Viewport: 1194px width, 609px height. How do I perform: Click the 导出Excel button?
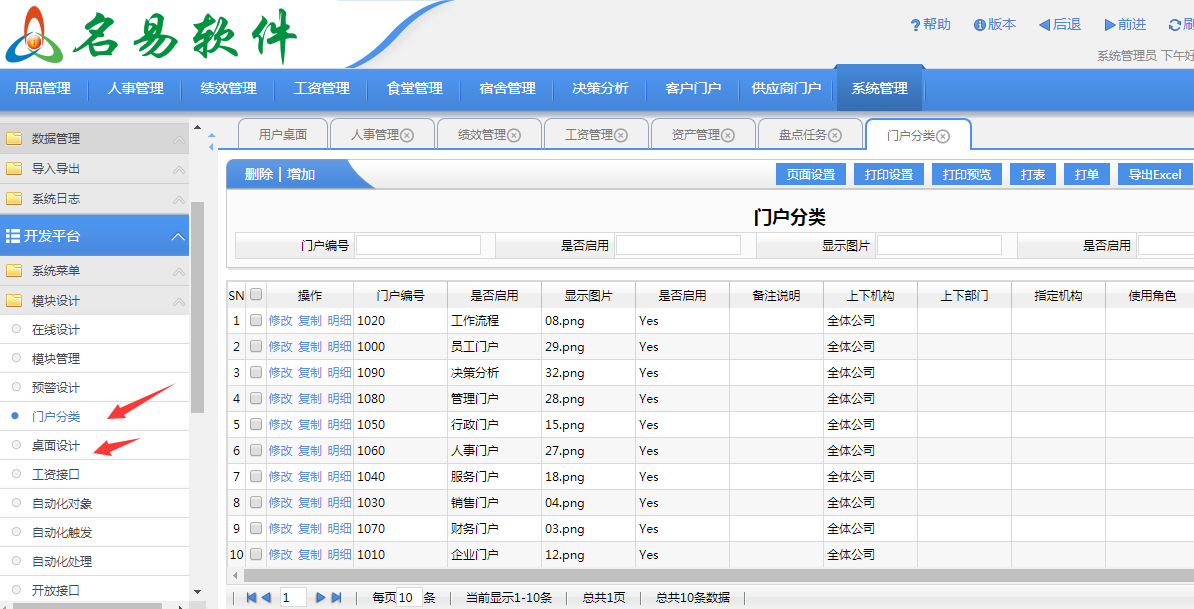[x=1154, y=175]
